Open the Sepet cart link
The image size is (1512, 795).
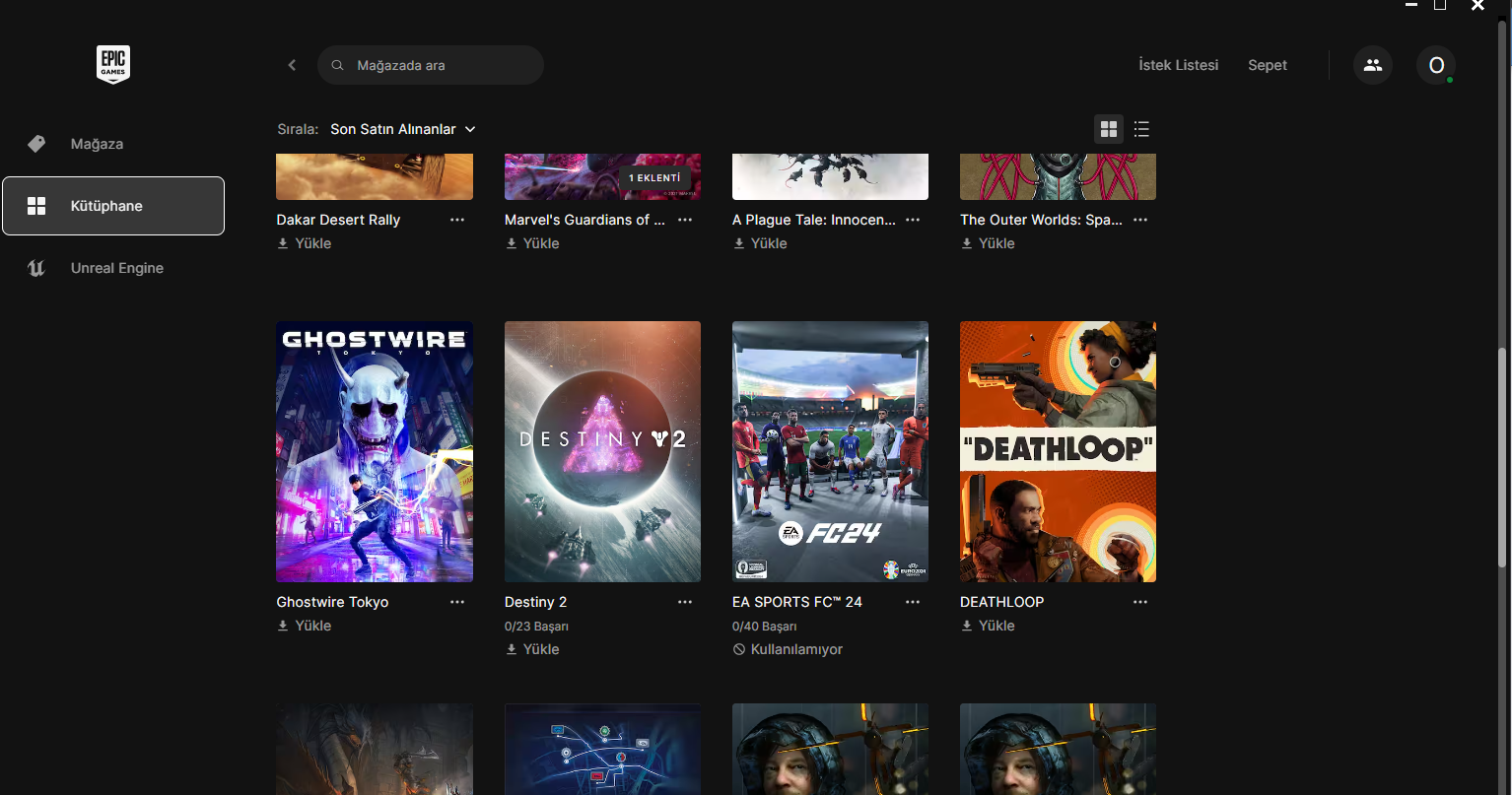(1268, 65)
